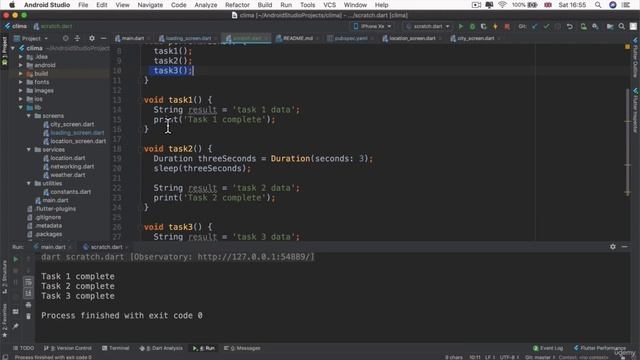Viewport: 640px width, 360px height.
Task: Open the Apple menu
Action: (x=12, y=5)
